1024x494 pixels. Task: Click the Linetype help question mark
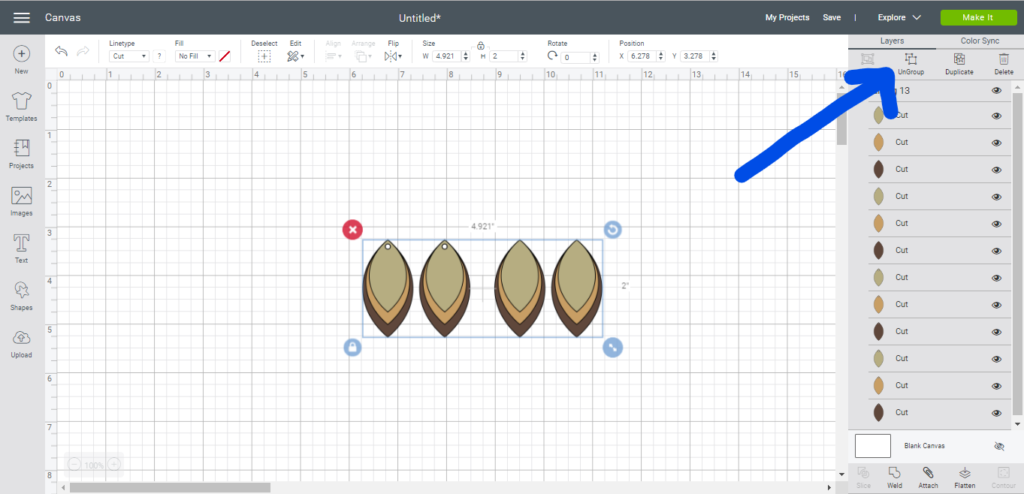pyautogui.click(x=159, y=56)
